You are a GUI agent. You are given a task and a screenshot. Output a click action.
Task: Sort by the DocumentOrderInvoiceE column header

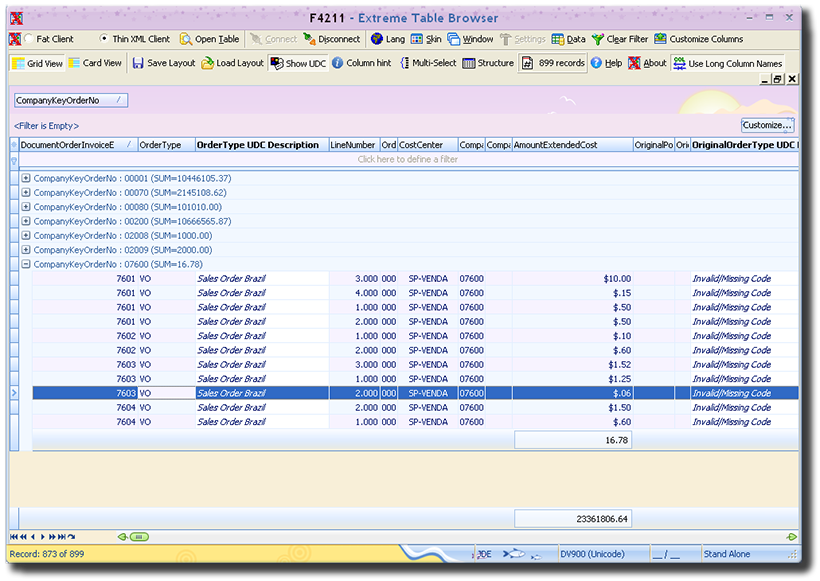point(78,145)
